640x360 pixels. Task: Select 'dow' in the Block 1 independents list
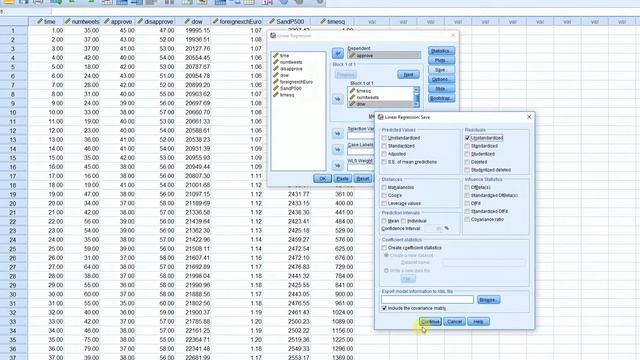[361, 104]
